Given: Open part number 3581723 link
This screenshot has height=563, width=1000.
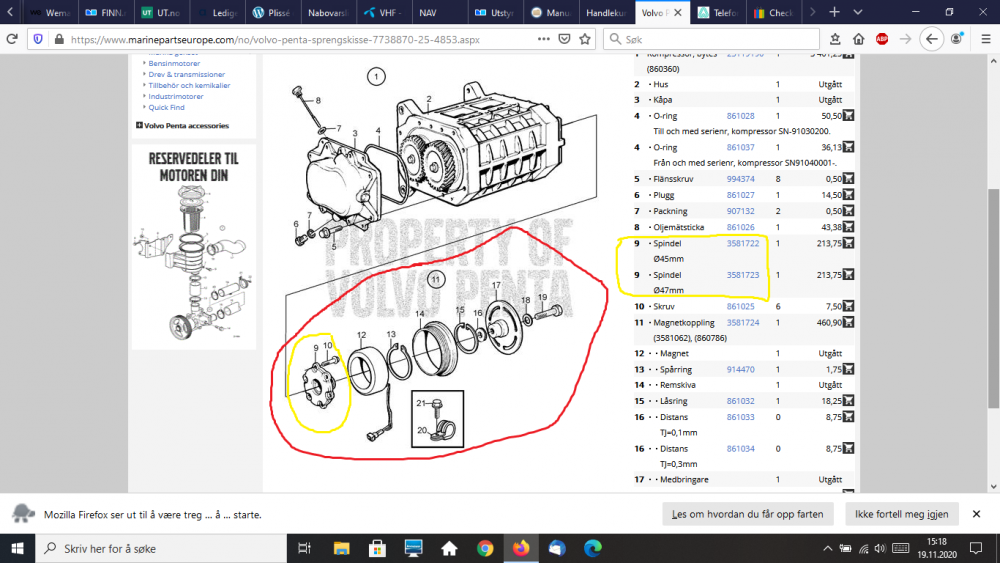Looking at the screenshot, I should coord(743,275).
